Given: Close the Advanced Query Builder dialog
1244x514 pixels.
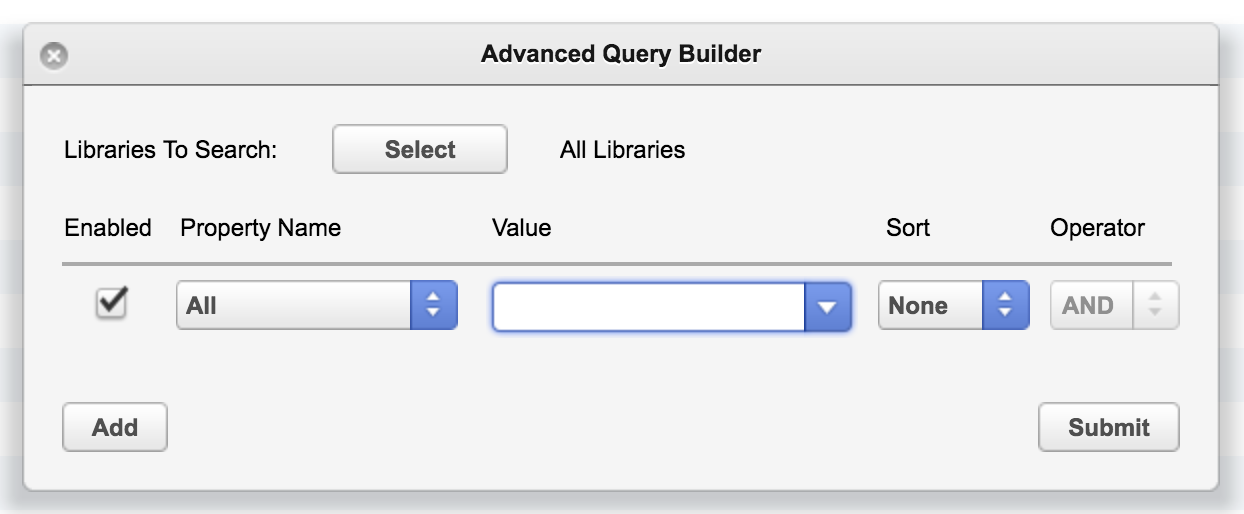Looking at the screenshot, I should (x=54, y=56).
